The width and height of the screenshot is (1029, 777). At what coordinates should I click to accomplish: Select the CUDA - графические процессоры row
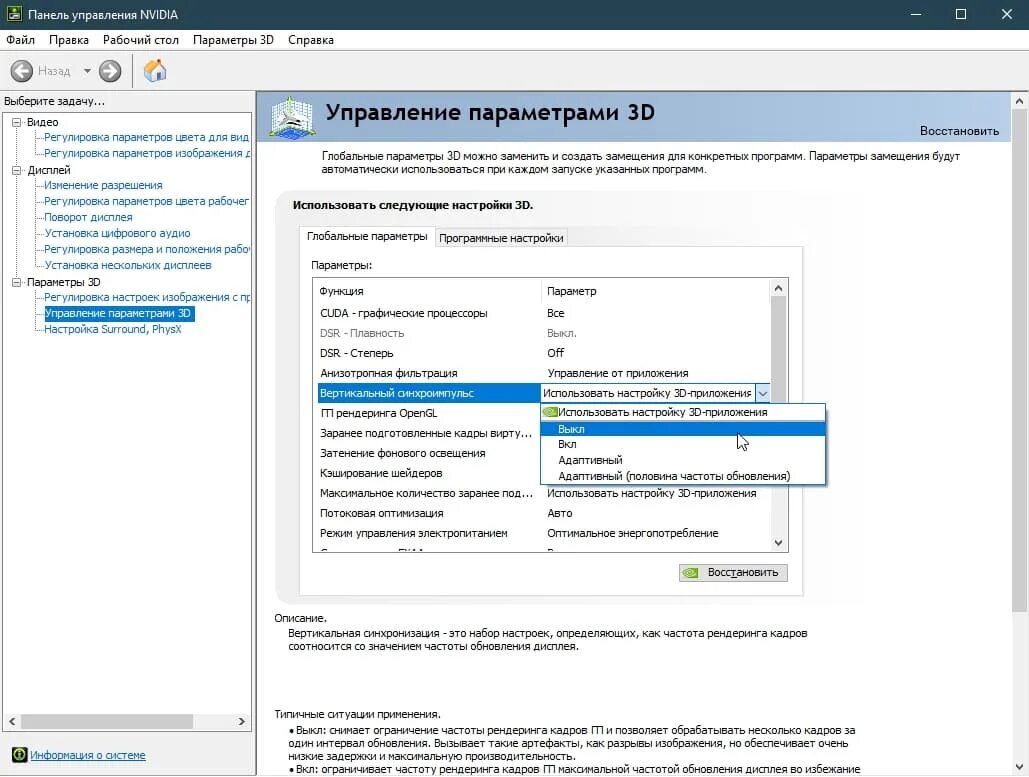pyautogui.click(x=543, y=313)
